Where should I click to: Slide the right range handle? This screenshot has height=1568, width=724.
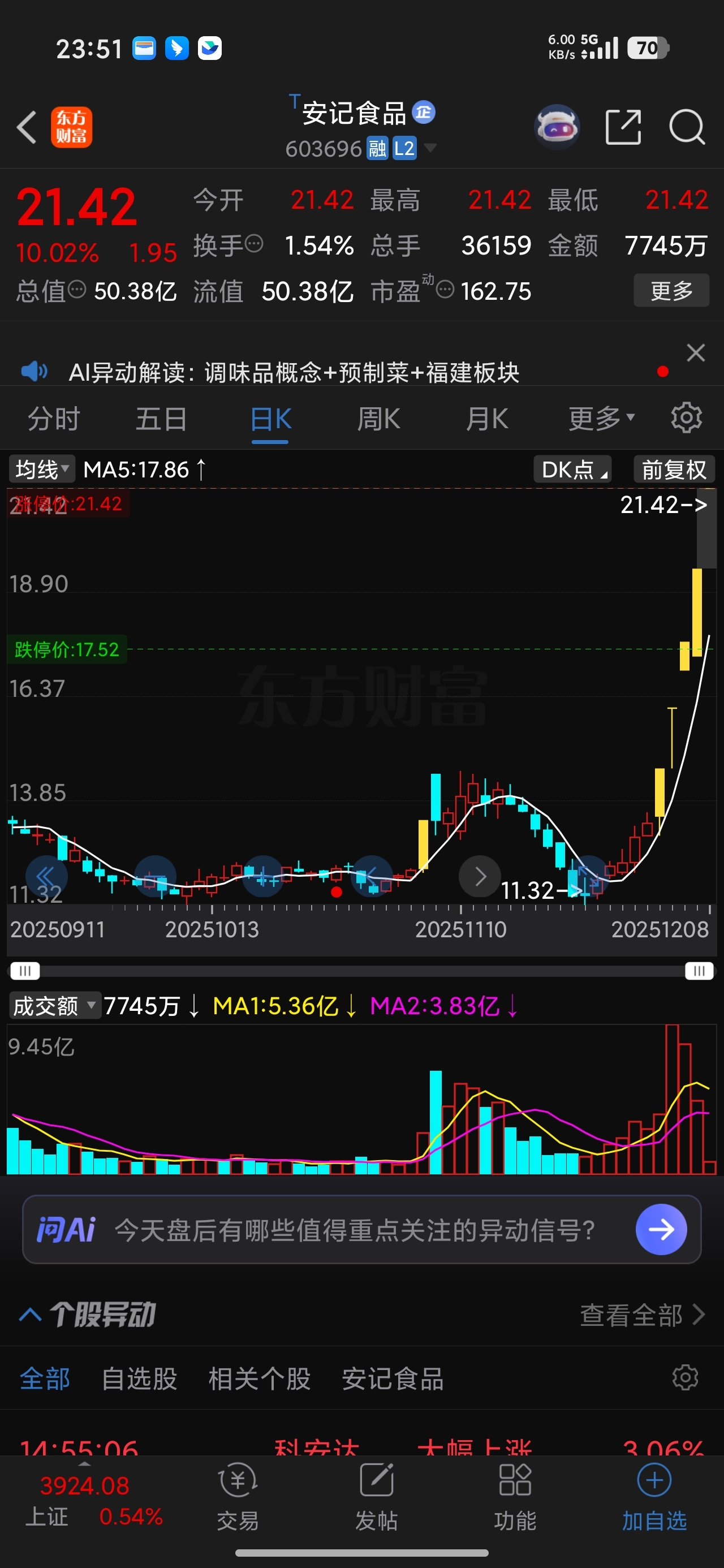[x=699, y=971]
